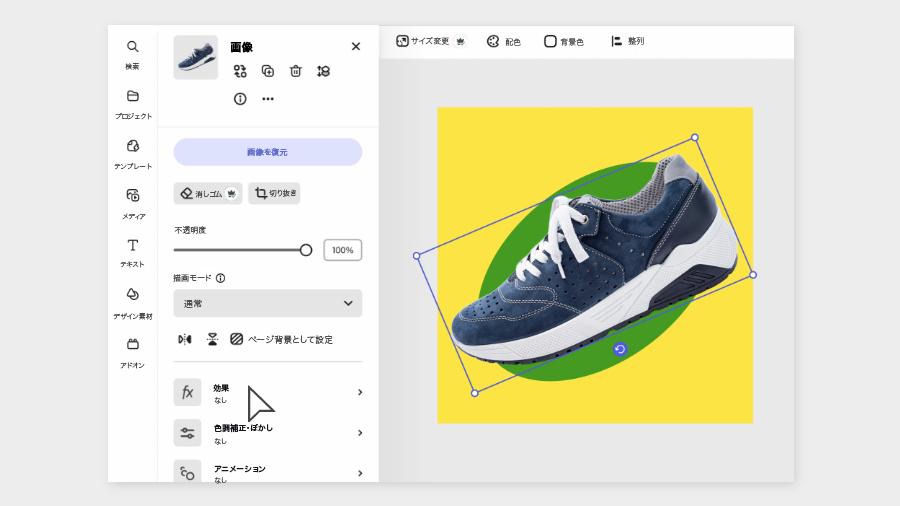Open 背景色 background color in the toolbar

[564, 41]
